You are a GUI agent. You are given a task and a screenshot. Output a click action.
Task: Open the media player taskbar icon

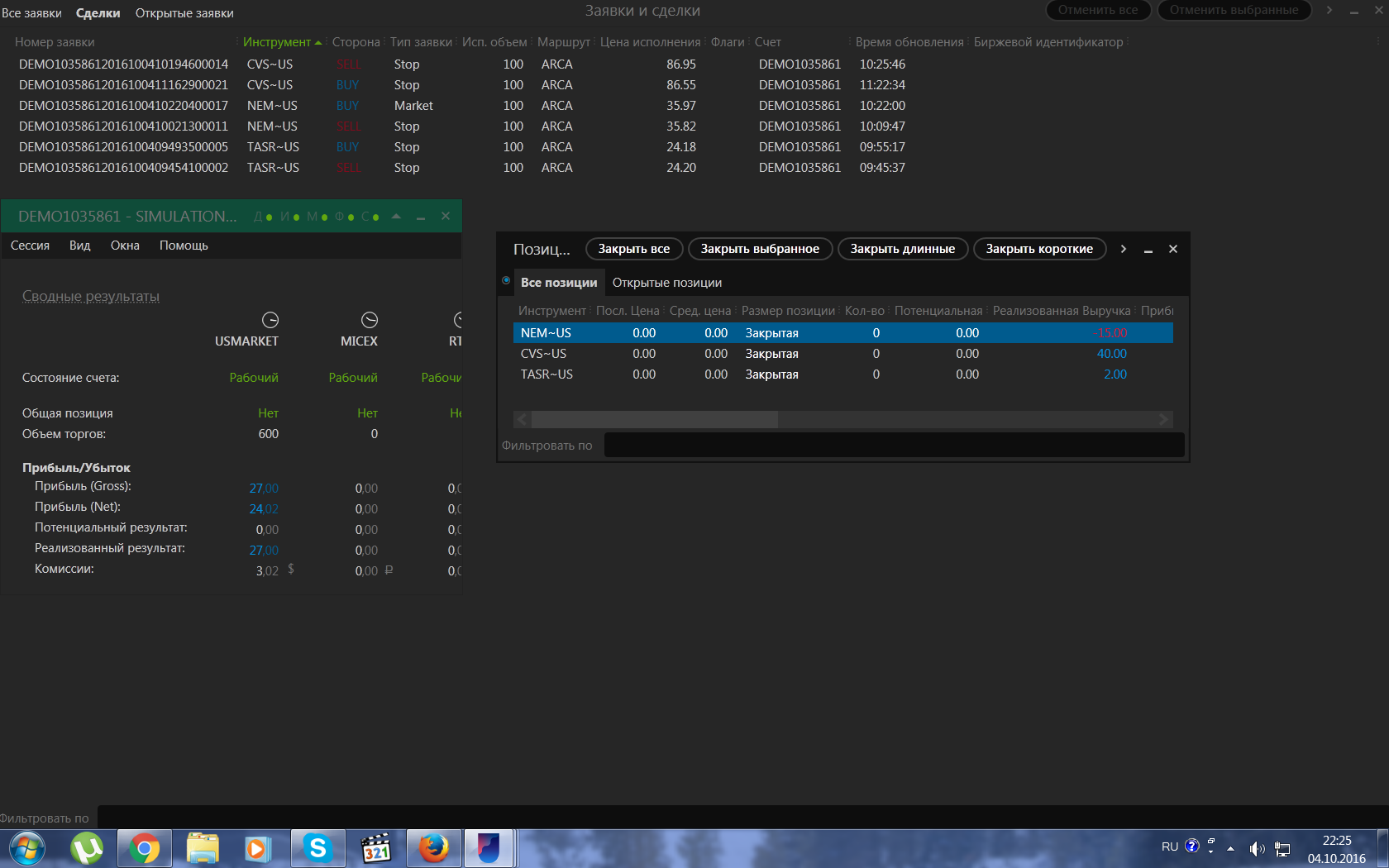coord(258,848)
